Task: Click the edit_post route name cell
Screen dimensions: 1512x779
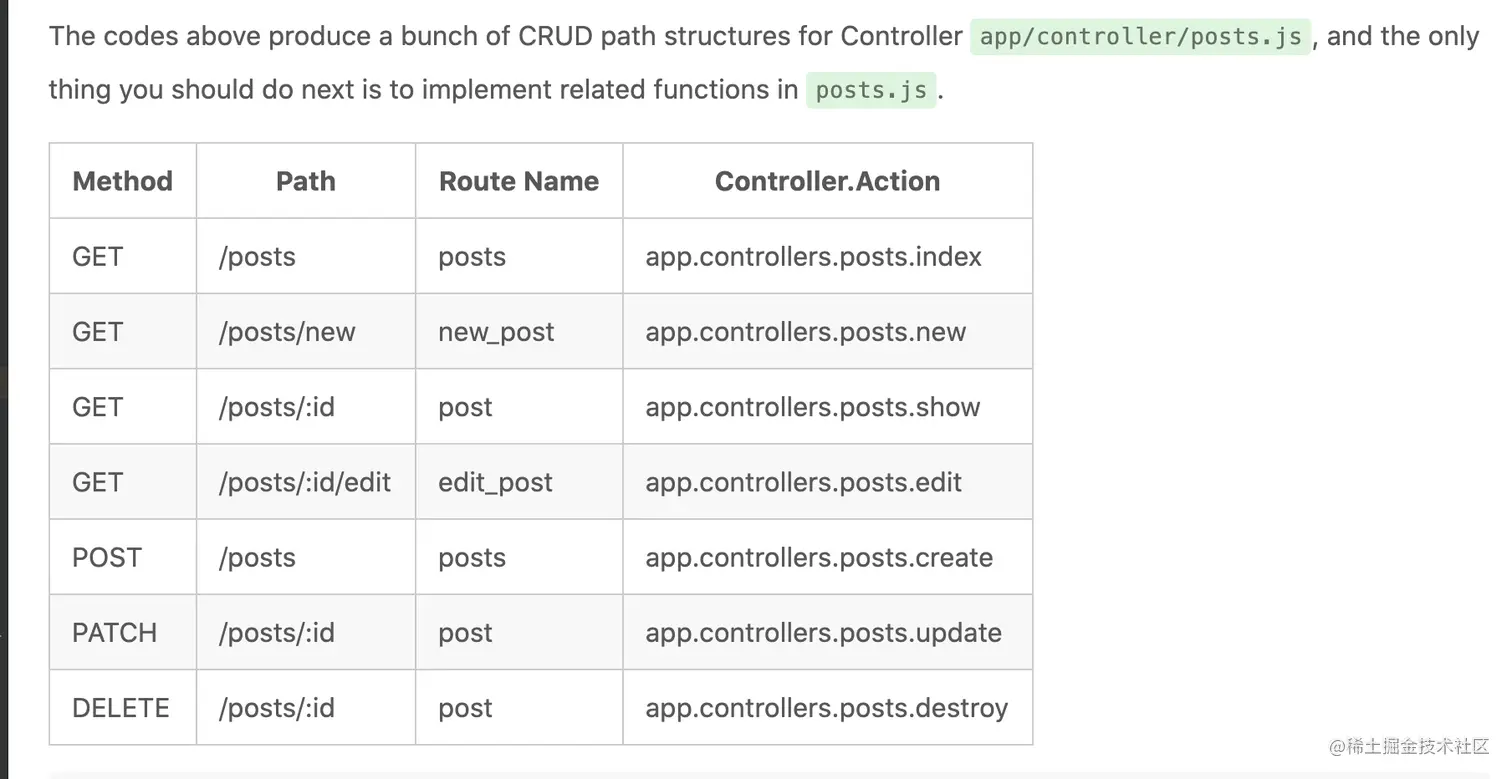Action: point(495,482)
